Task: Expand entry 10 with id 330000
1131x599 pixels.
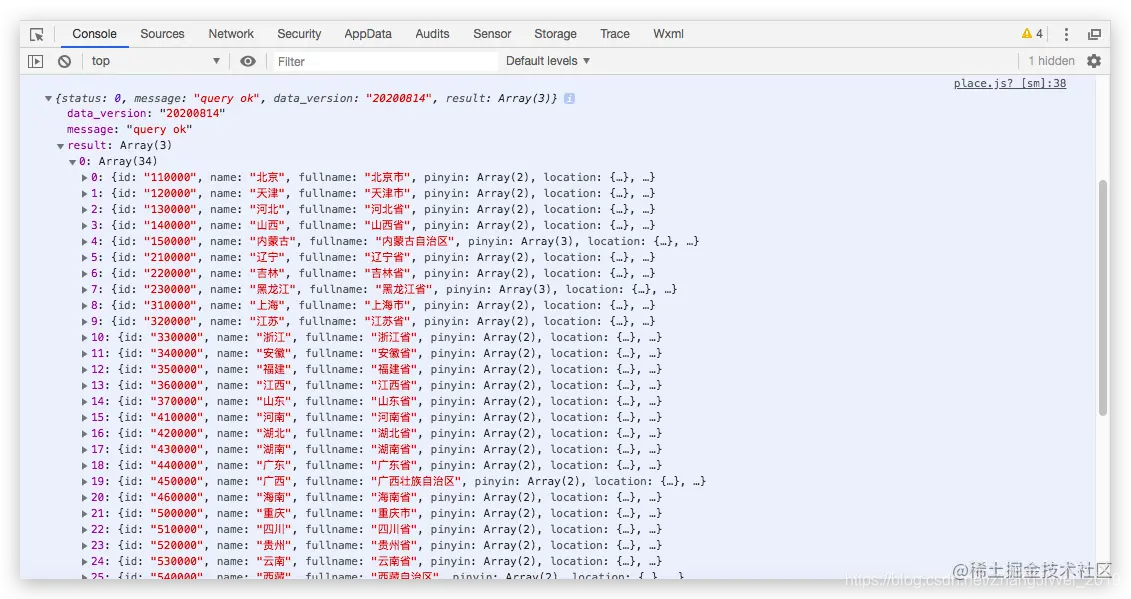Action: point(84,338)
